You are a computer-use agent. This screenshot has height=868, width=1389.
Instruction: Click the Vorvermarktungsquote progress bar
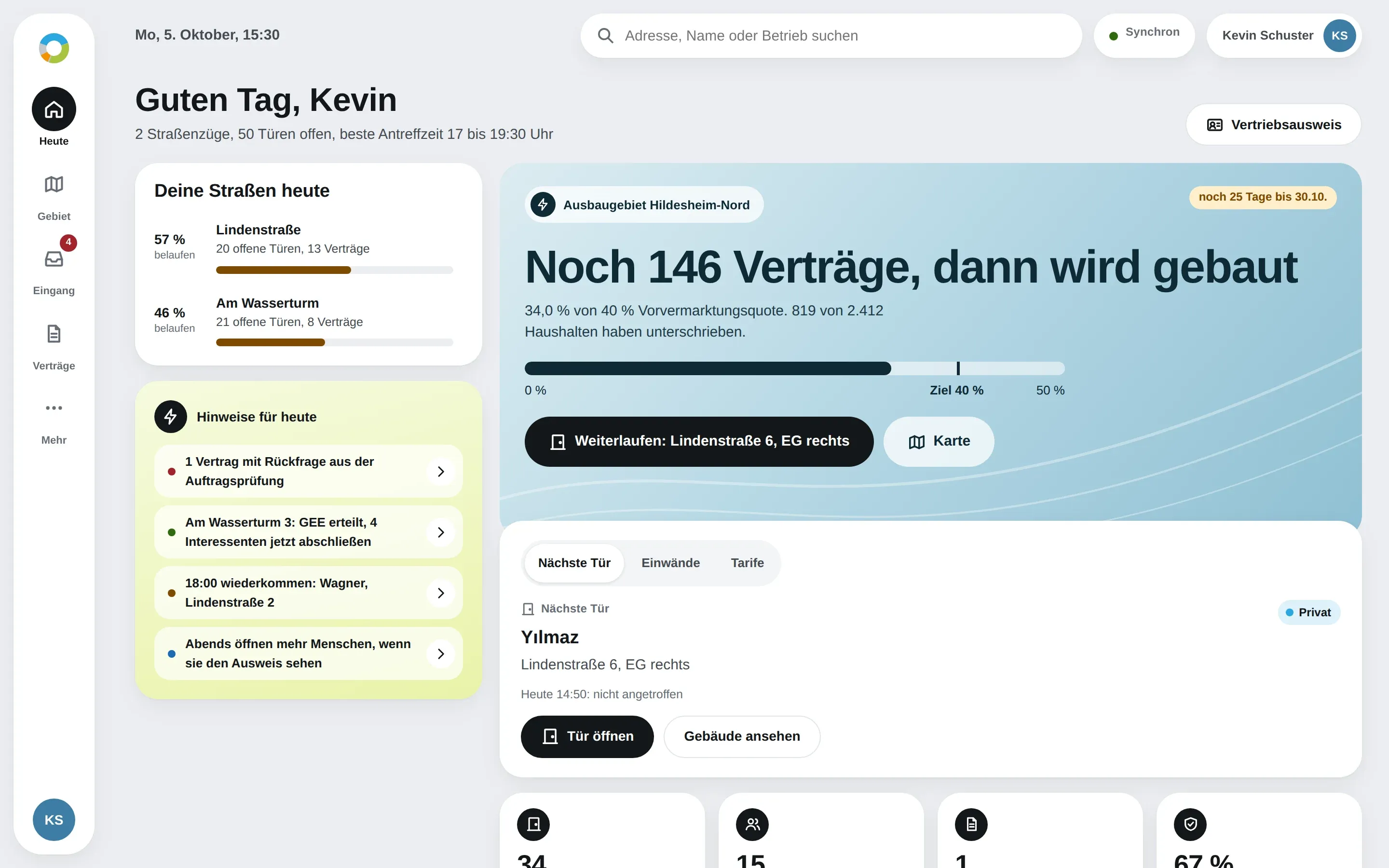pyautogui.click(x=794, y=368)
